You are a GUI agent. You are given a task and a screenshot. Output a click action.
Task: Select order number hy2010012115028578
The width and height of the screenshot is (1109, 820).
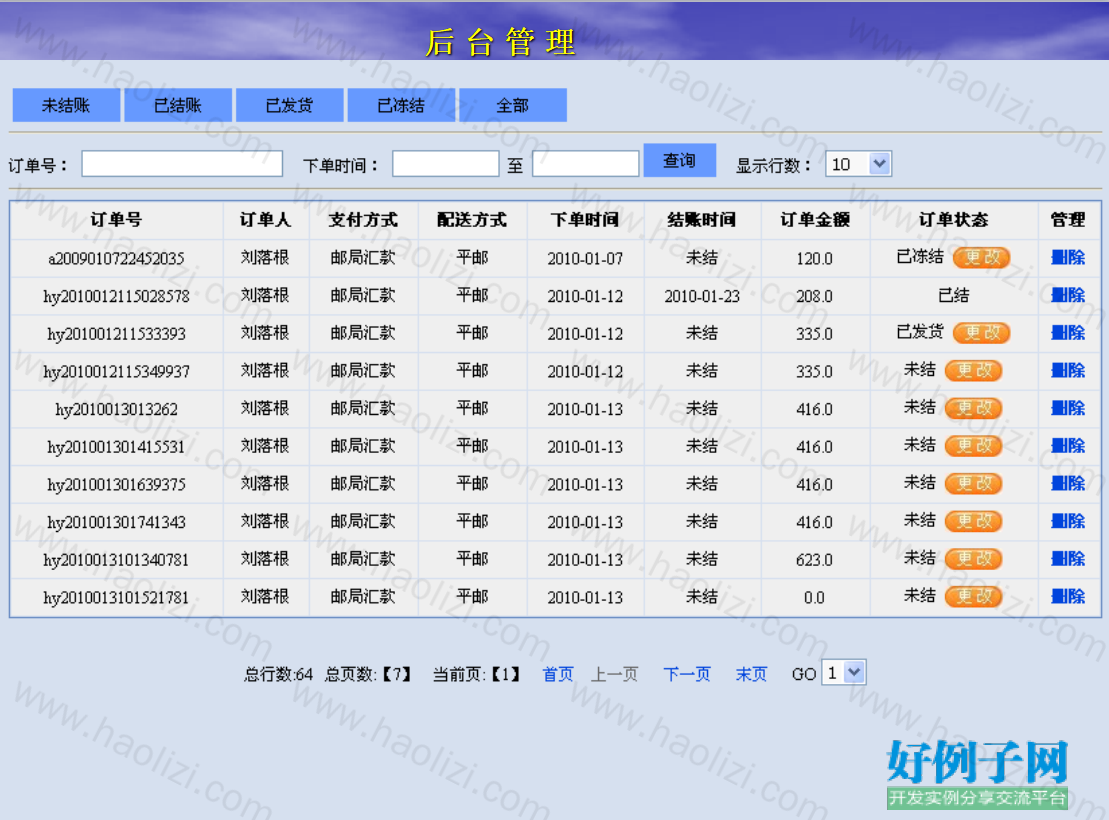pyautogui.click(x=116, y=296)
